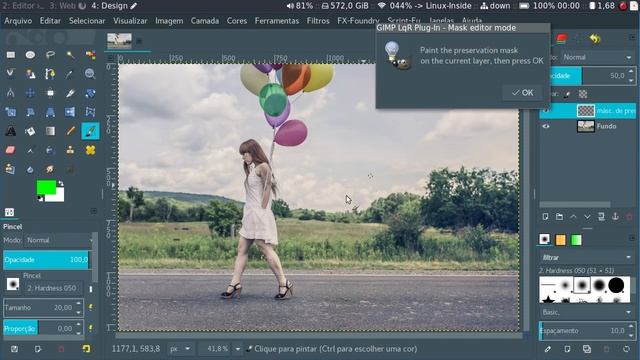The image size is (640, 360).
Task: Select the Crop tool
Action: coord(70,93)
